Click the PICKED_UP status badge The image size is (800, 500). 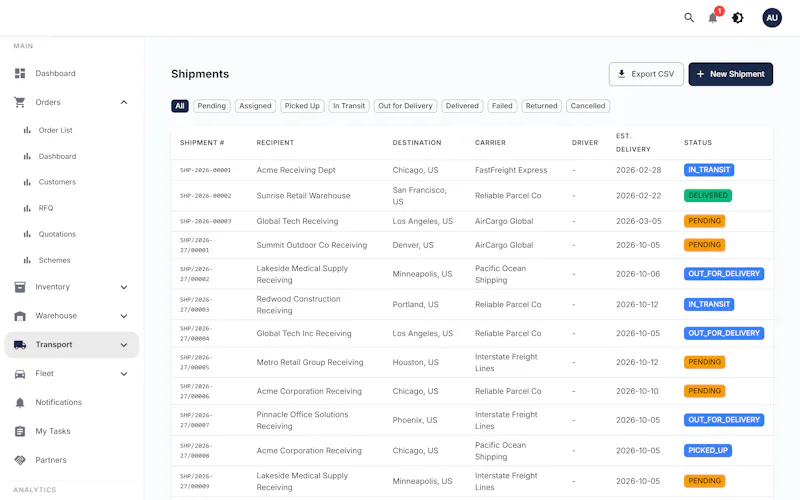tap(708, 451)
